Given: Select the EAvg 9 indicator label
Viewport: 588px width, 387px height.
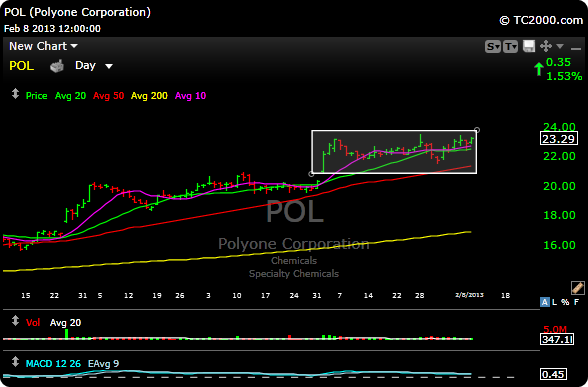Looking at the screenshot, I should [x=104, y=364].
